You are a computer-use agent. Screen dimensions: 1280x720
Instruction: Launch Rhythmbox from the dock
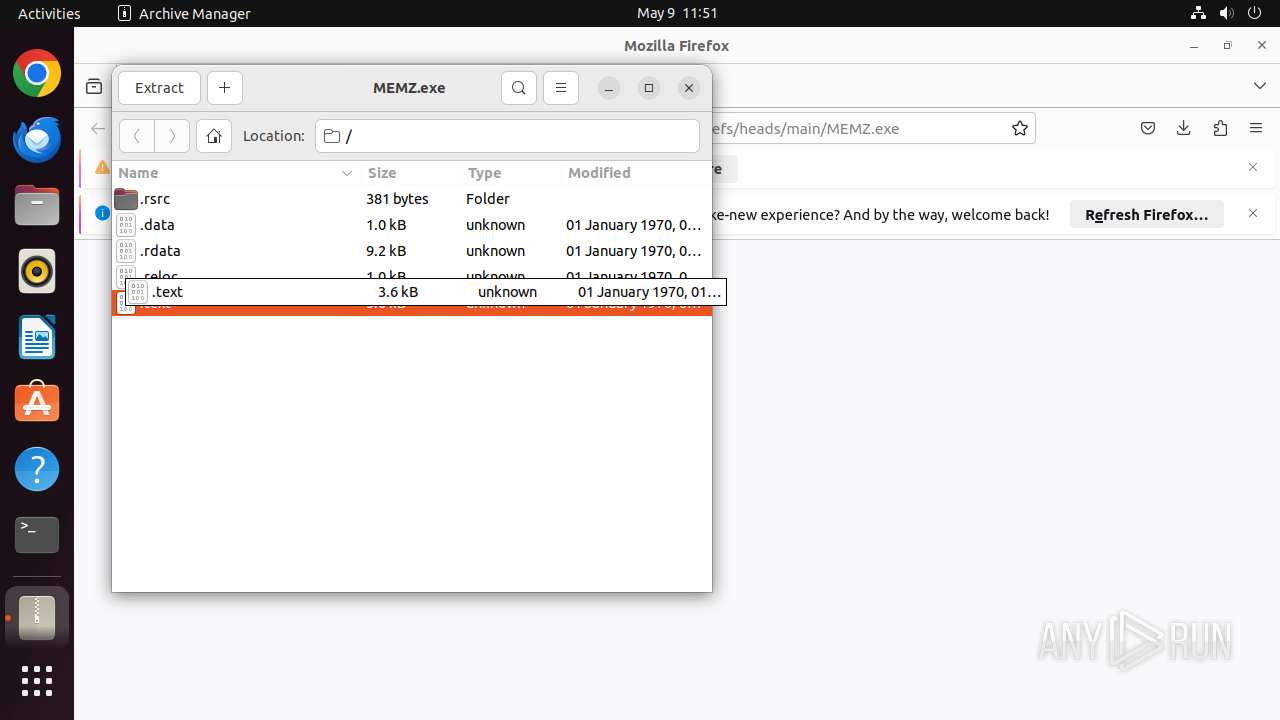(37, 271)
